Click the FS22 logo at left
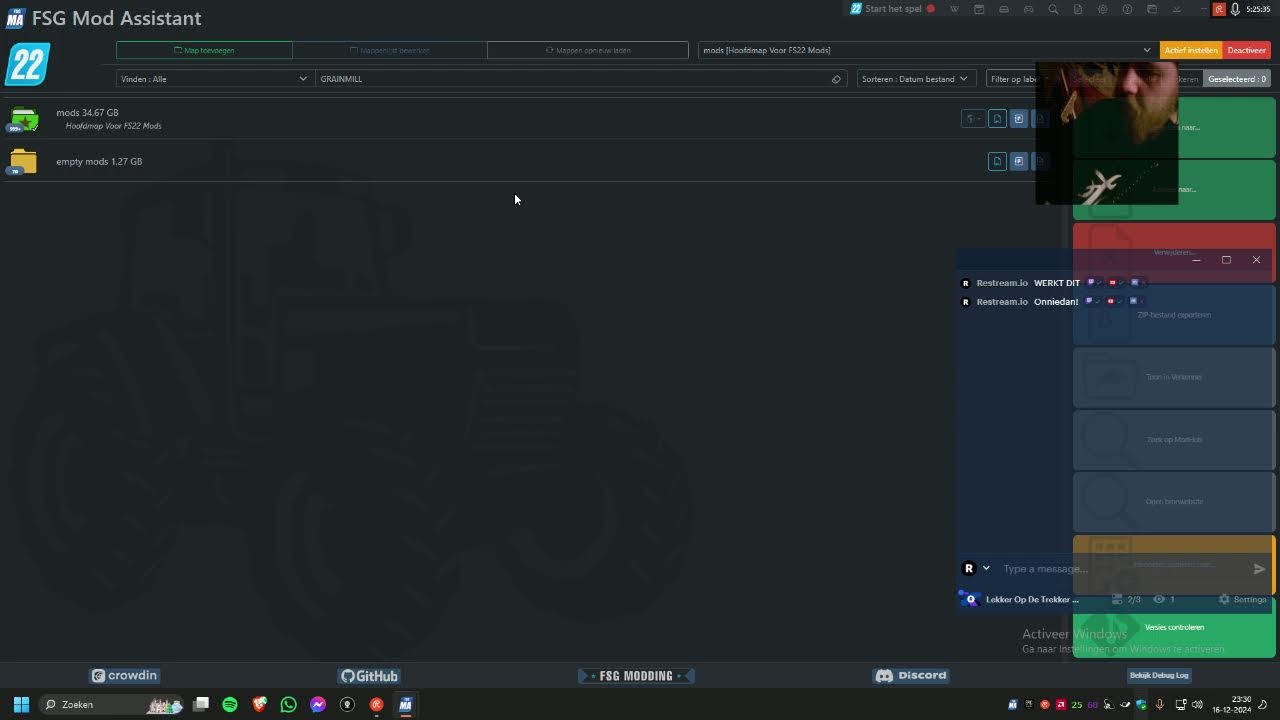 pos(27,65)
